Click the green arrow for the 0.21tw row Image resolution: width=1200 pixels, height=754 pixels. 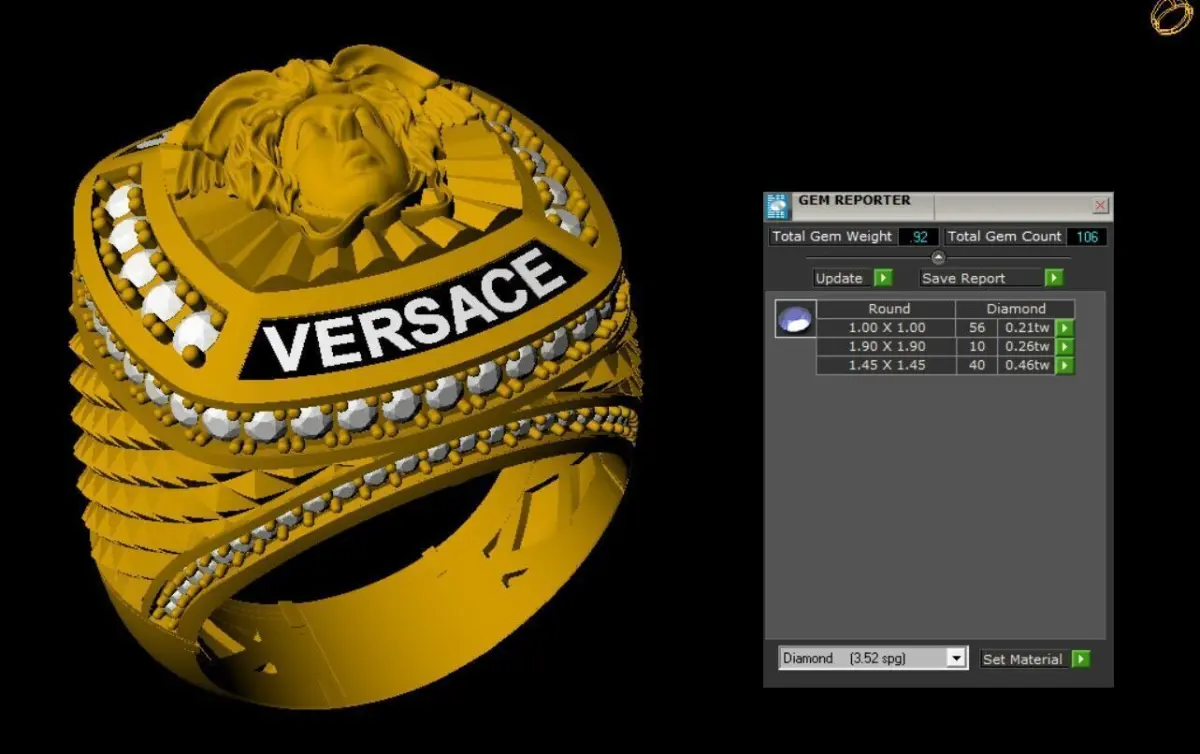(1064, 328)
